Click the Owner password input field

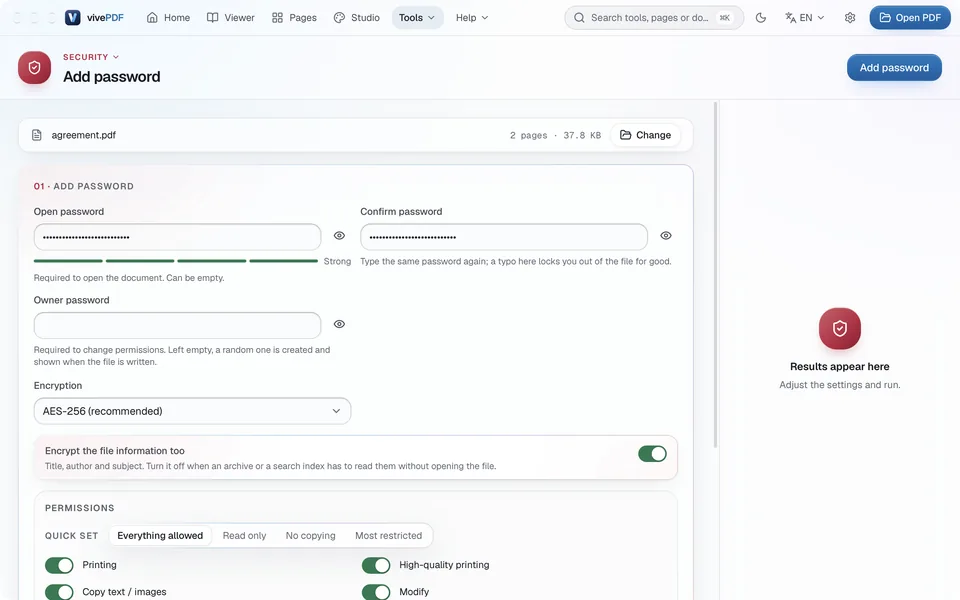[x=178, y=325]
